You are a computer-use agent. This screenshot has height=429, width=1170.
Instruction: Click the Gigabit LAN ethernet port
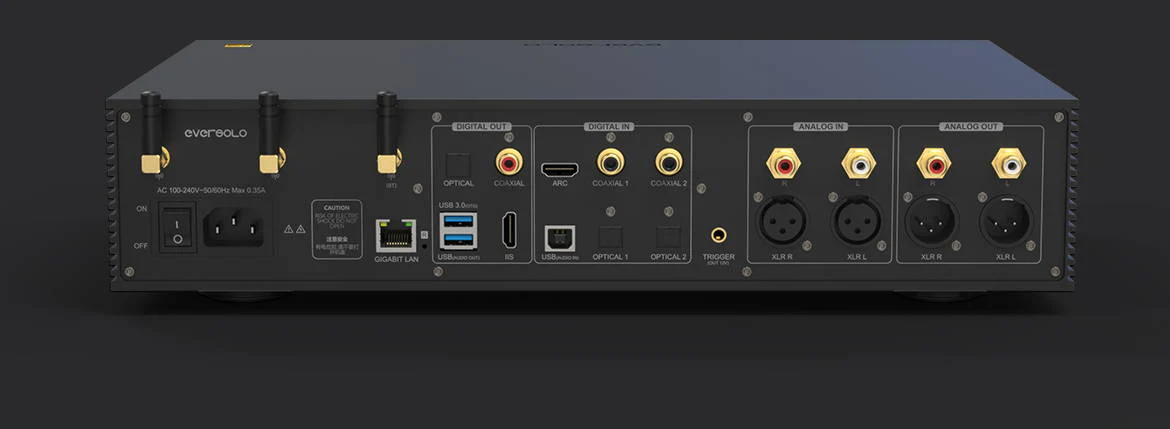click(395, 235)
